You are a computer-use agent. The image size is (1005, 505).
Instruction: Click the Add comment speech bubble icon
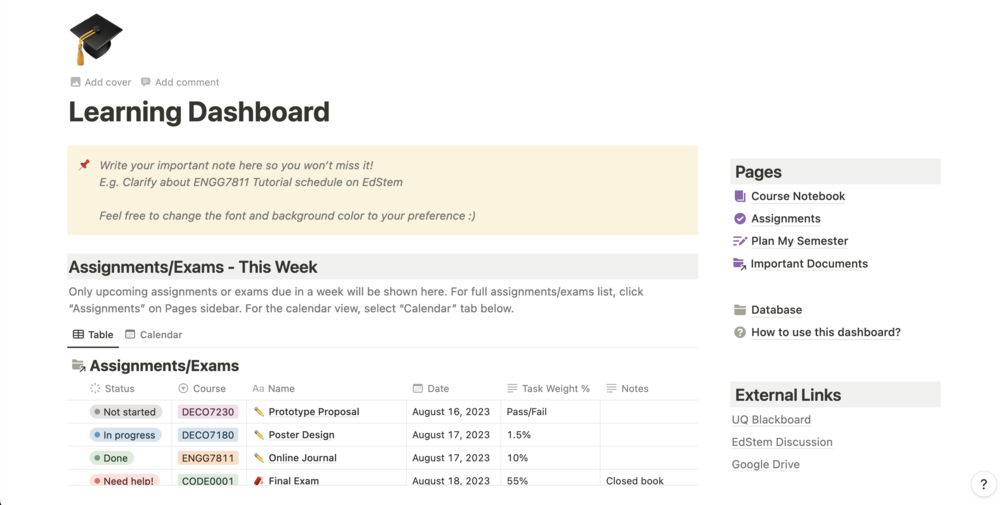[146, 82]
